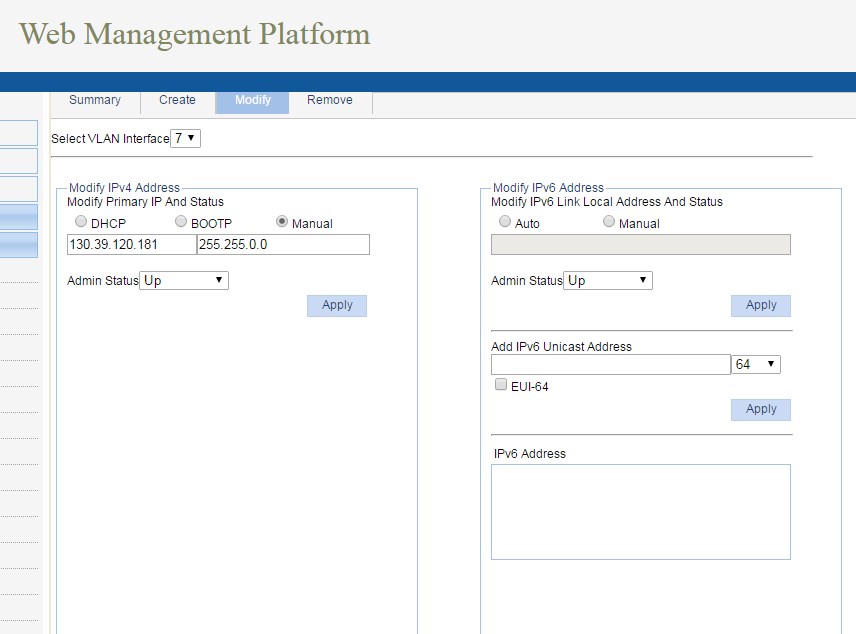Select the DHCP radio button
Screen dimensions: 856x634
(81, 222)
